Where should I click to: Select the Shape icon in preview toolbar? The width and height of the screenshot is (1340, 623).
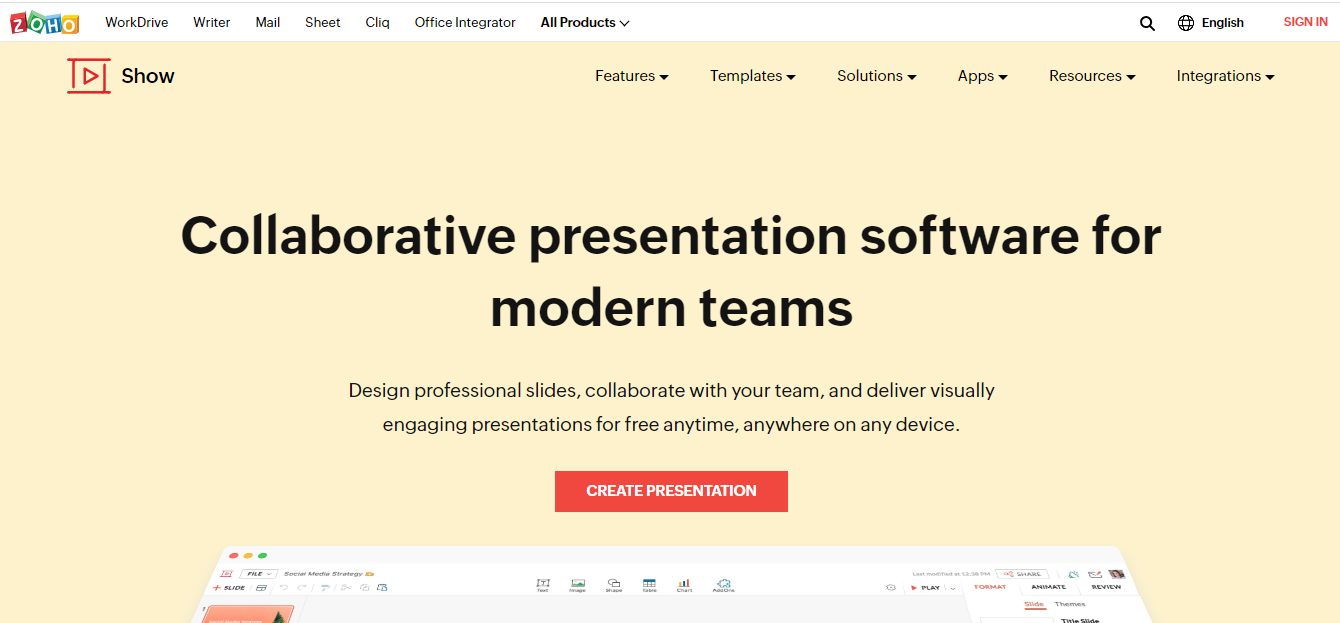(x=614, y=584)
